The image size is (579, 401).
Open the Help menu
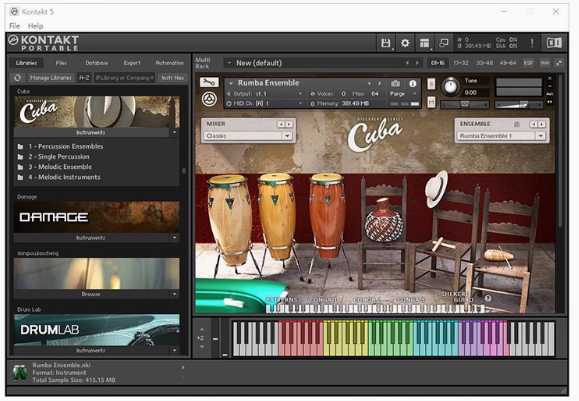coord(35,26)
